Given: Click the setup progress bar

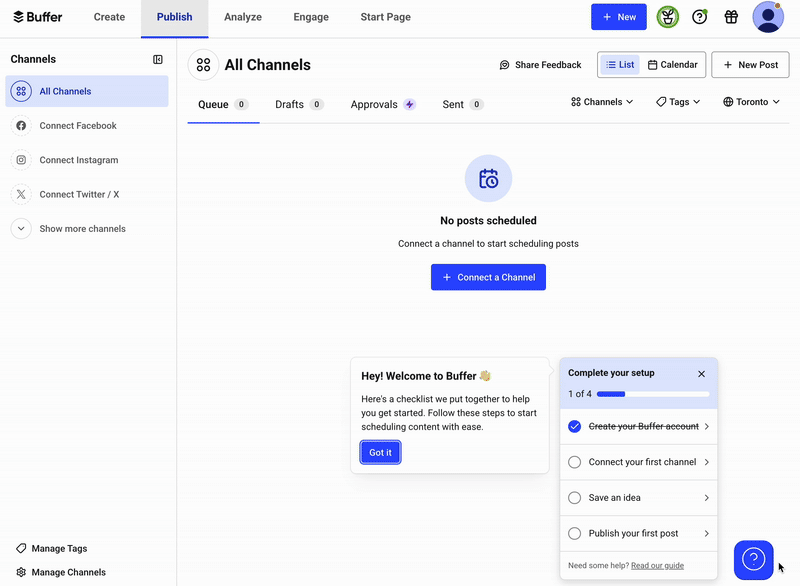Looking at the screenshot, I should [x=653, y=394].
